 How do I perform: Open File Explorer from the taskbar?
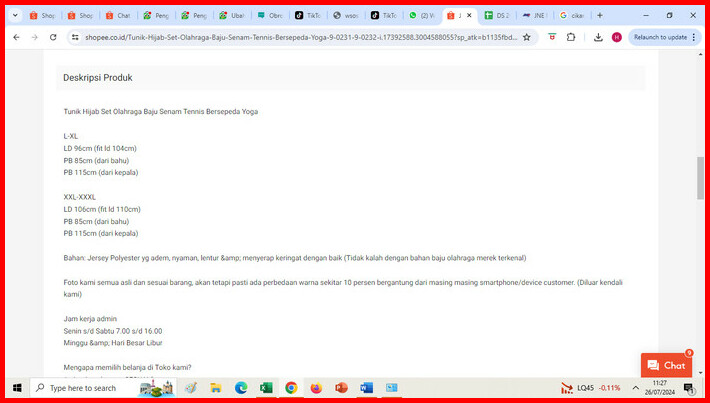(x=216, y=388)
